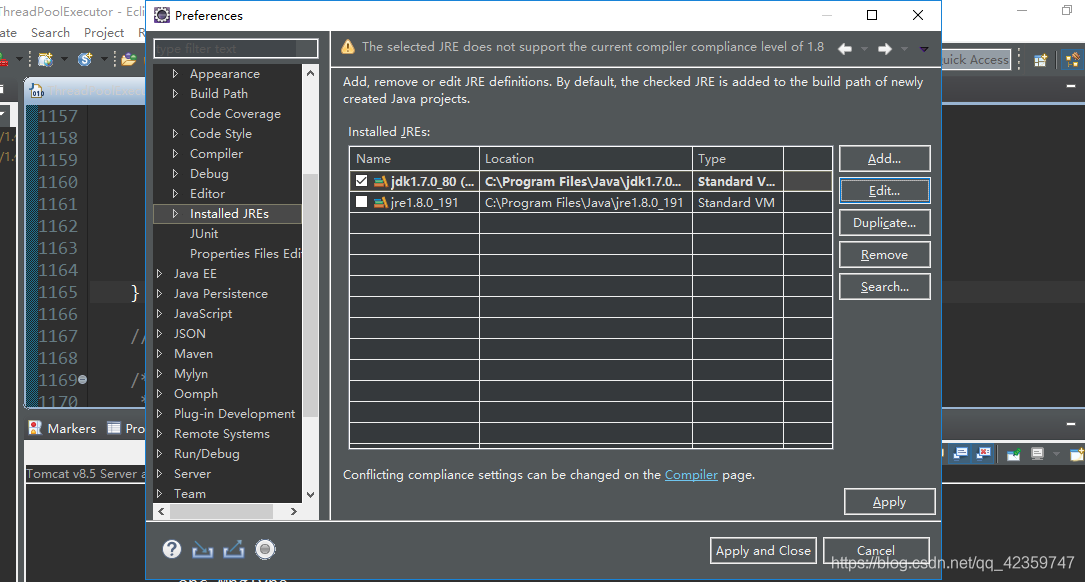Select Run/Debug in the preferences tree
This screenshot has width=1085, height=582.
pos(207,454)
